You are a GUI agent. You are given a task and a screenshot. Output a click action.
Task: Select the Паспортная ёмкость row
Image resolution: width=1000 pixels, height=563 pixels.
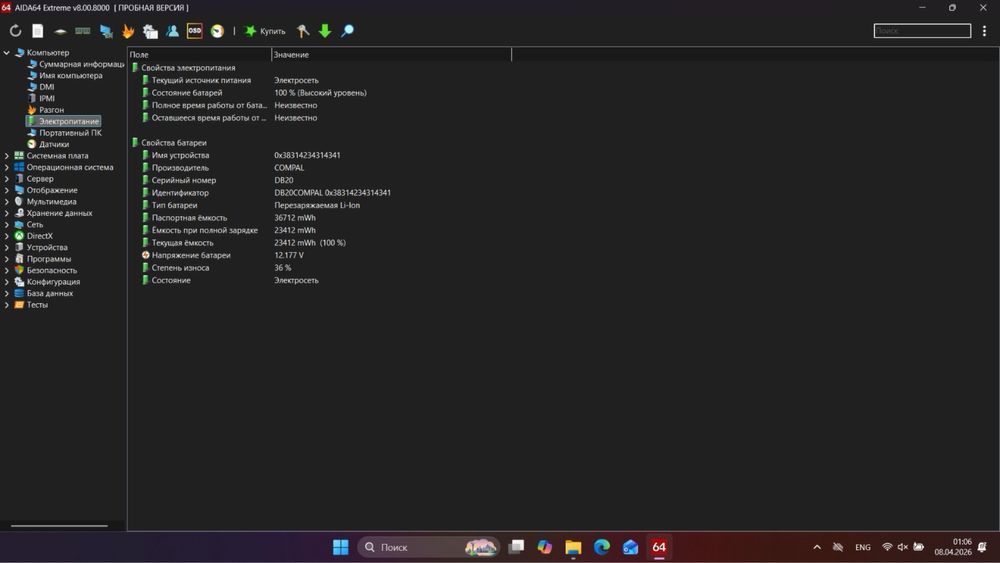(229, 217)
